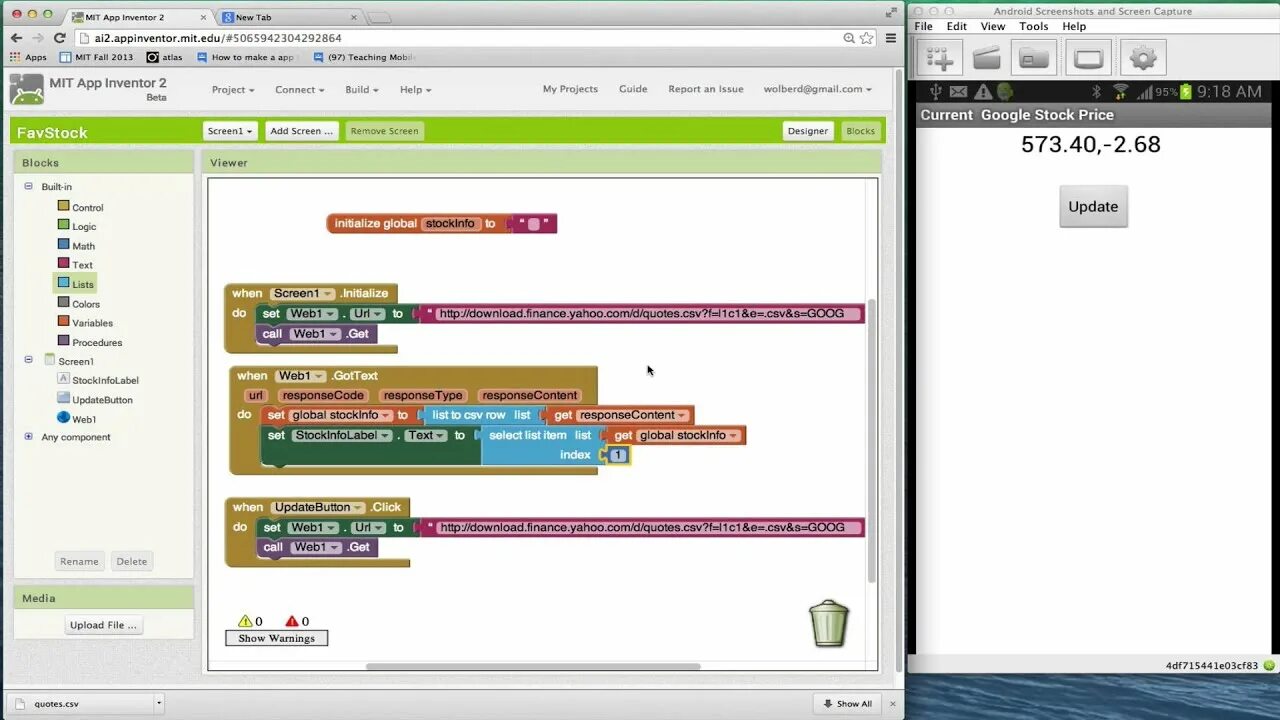
Task: Open the Variables blocks drawer
Action: click(85, 322)
